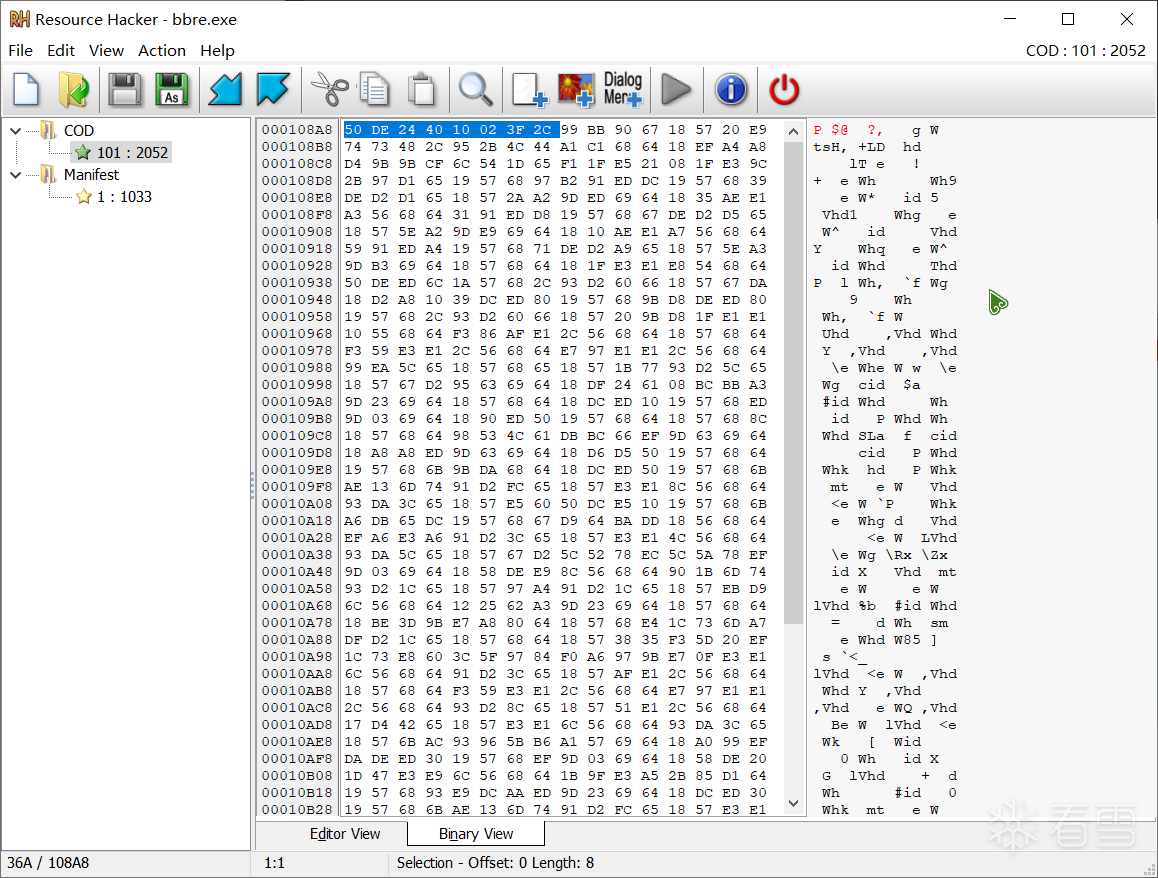
Task: Click the '1:1' status bar field
Action: pyautogui.click(x=275, y=862)
